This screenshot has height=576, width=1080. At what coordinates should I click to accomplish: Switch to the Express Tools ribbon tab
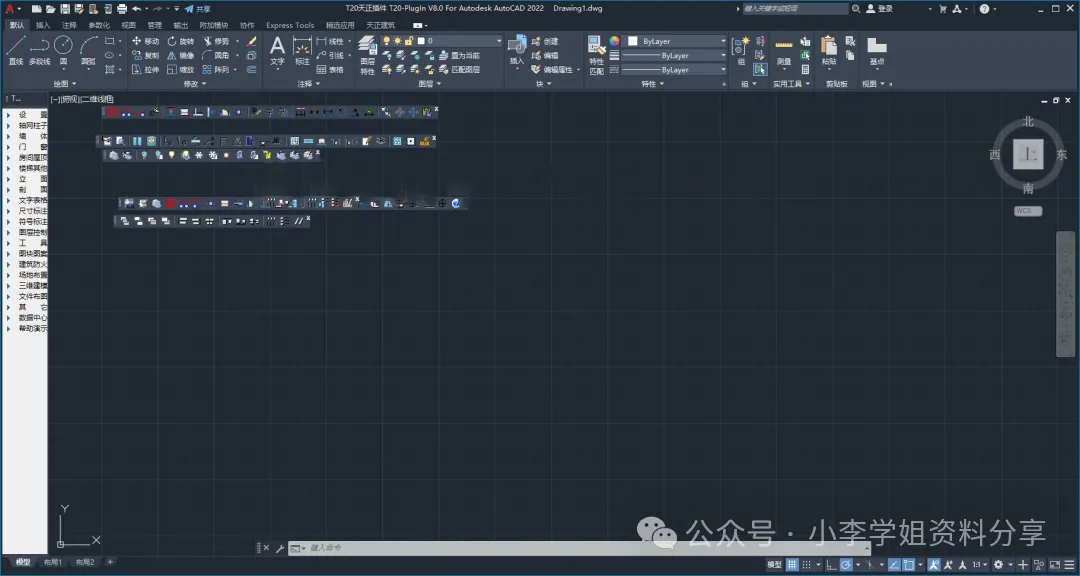tap(290, 25)
